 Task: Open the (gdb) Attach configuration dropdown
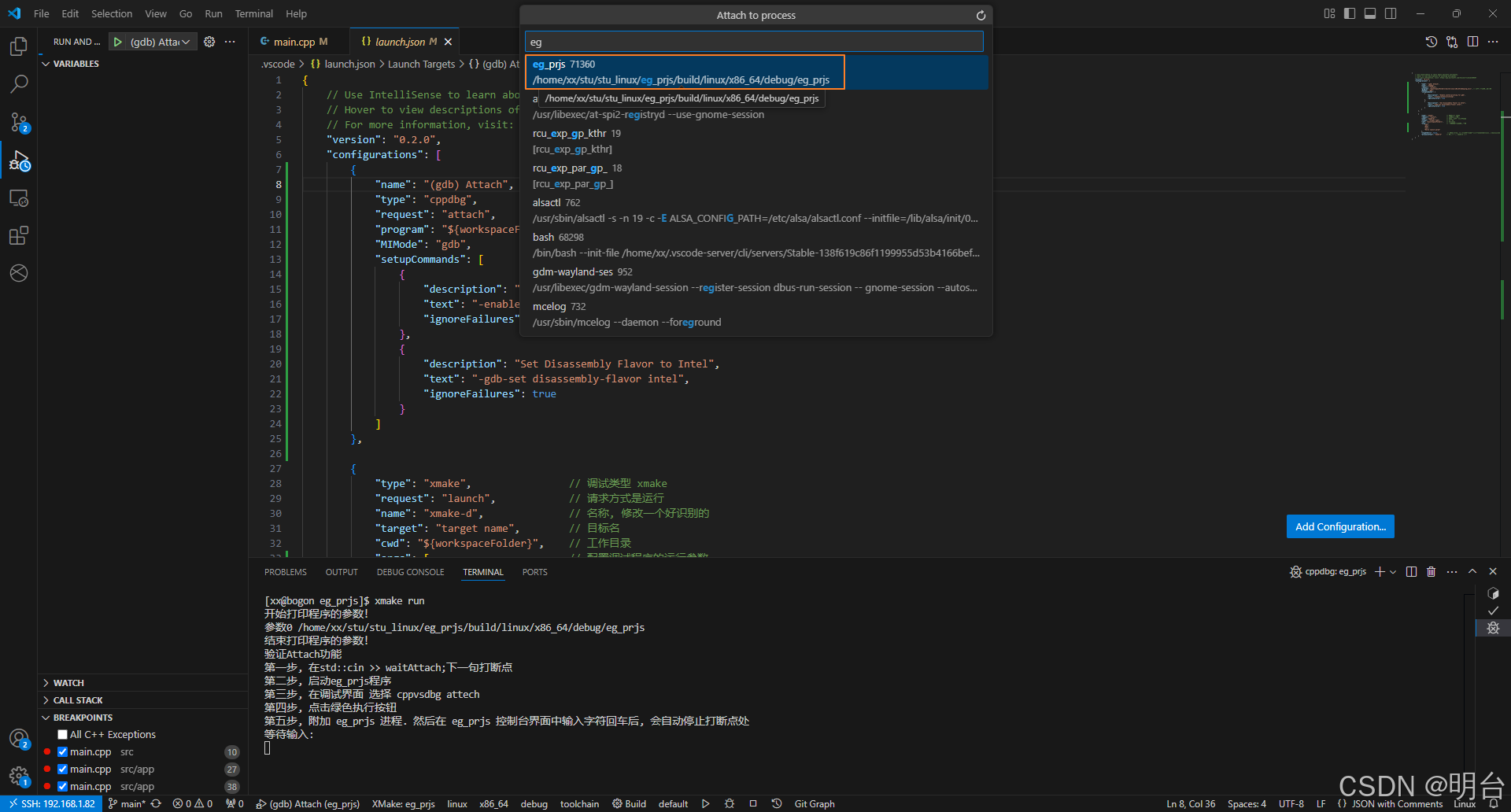click(161, 42)
